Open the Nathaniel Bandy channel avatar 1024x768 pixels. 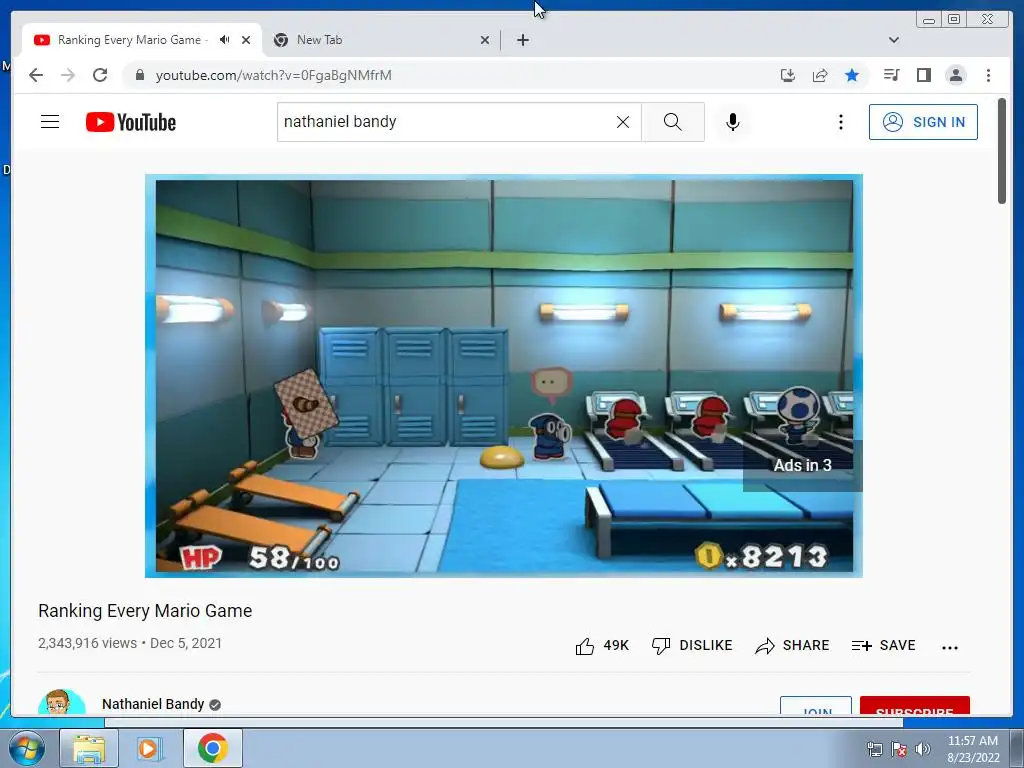(61, 703)
